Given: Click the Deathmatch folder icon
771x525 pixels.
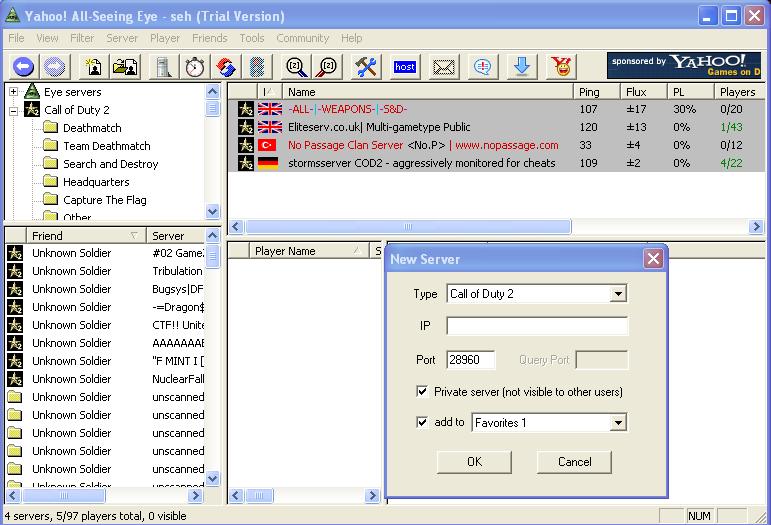Looking at the screenshot, I should click(x=50, y=128).
